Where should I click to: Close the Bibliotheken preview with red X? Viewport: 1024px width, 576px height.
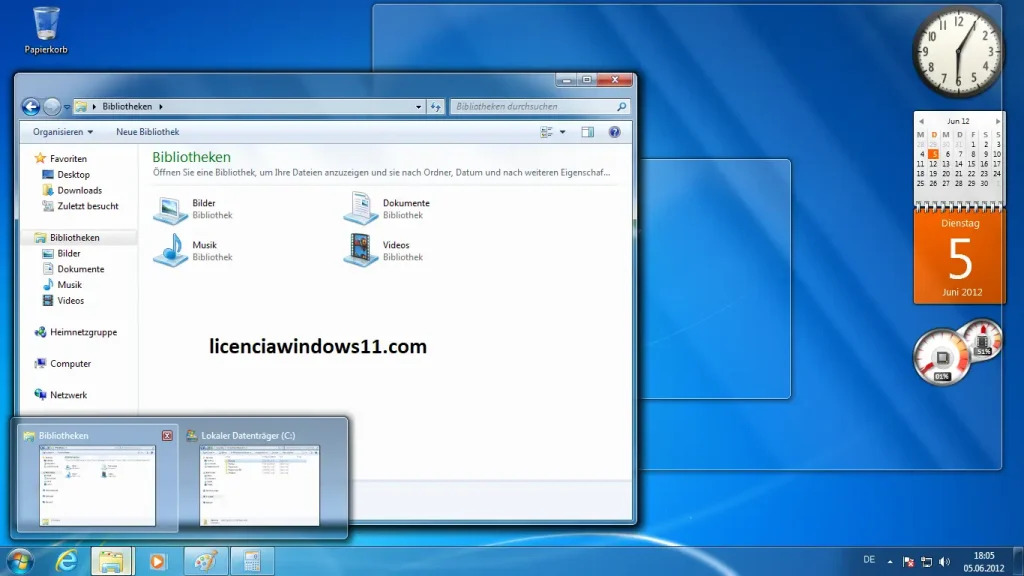tap(167, 436)
